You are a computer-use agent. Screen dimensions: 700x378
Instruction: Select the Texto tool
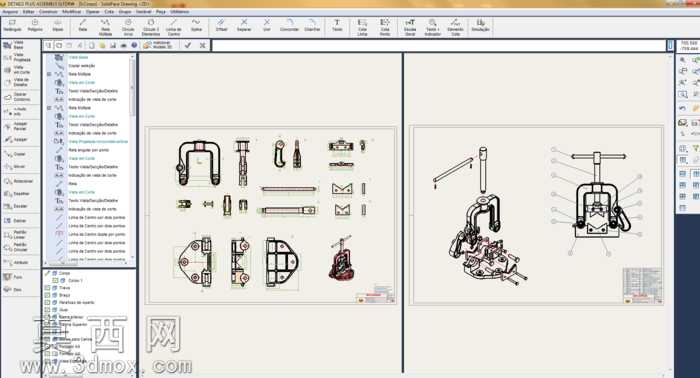point(337,26)
